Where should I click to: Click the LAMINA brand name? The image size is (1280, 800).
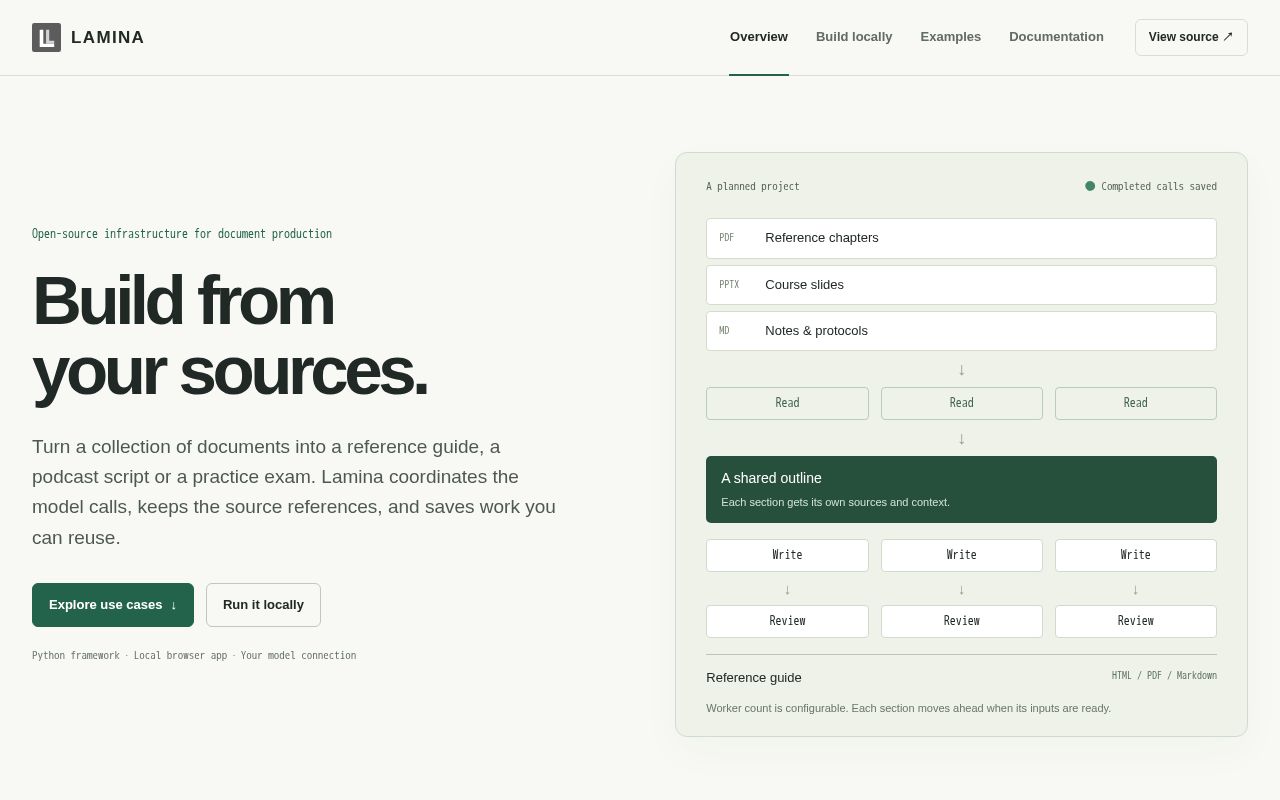108,37
